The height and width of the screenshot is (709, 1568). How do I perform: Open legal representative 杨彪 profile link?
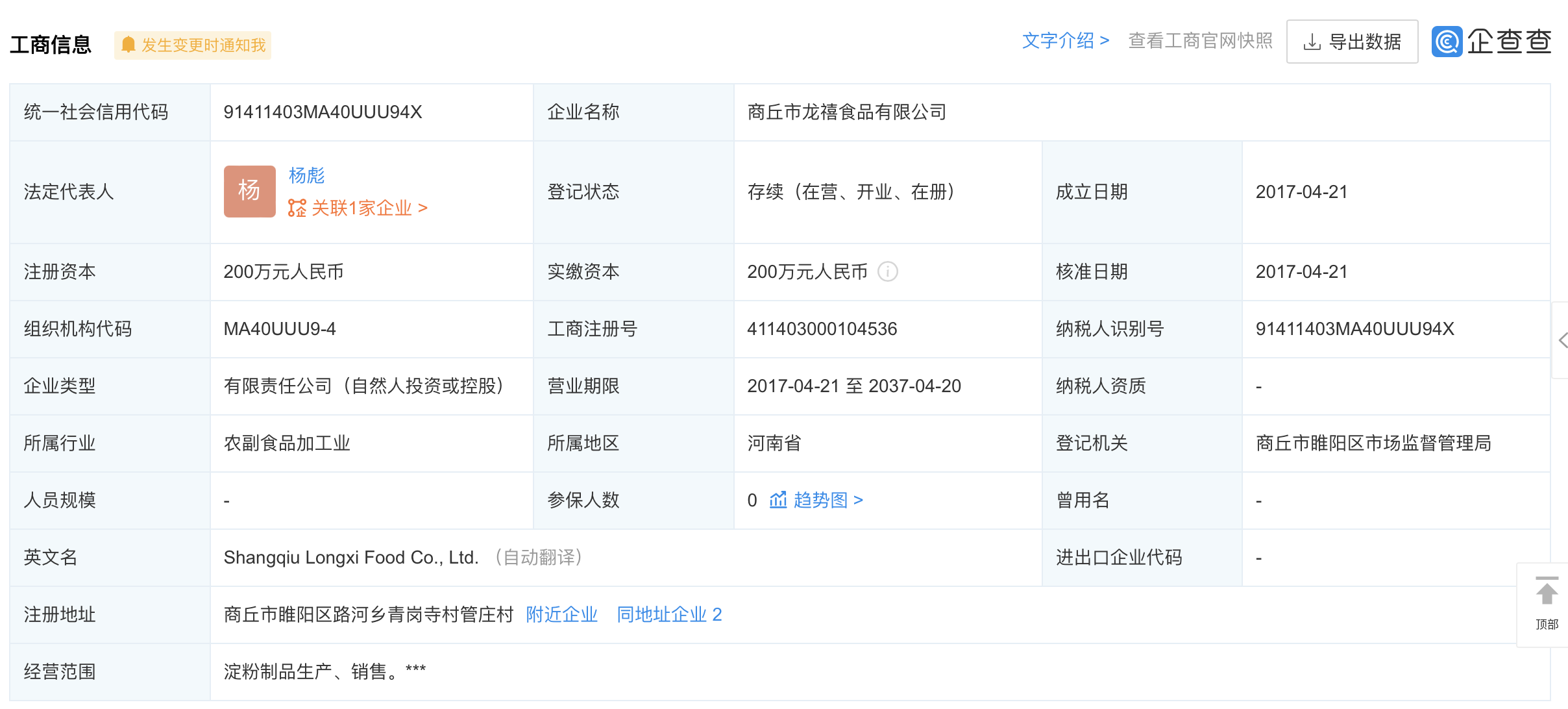306,175
